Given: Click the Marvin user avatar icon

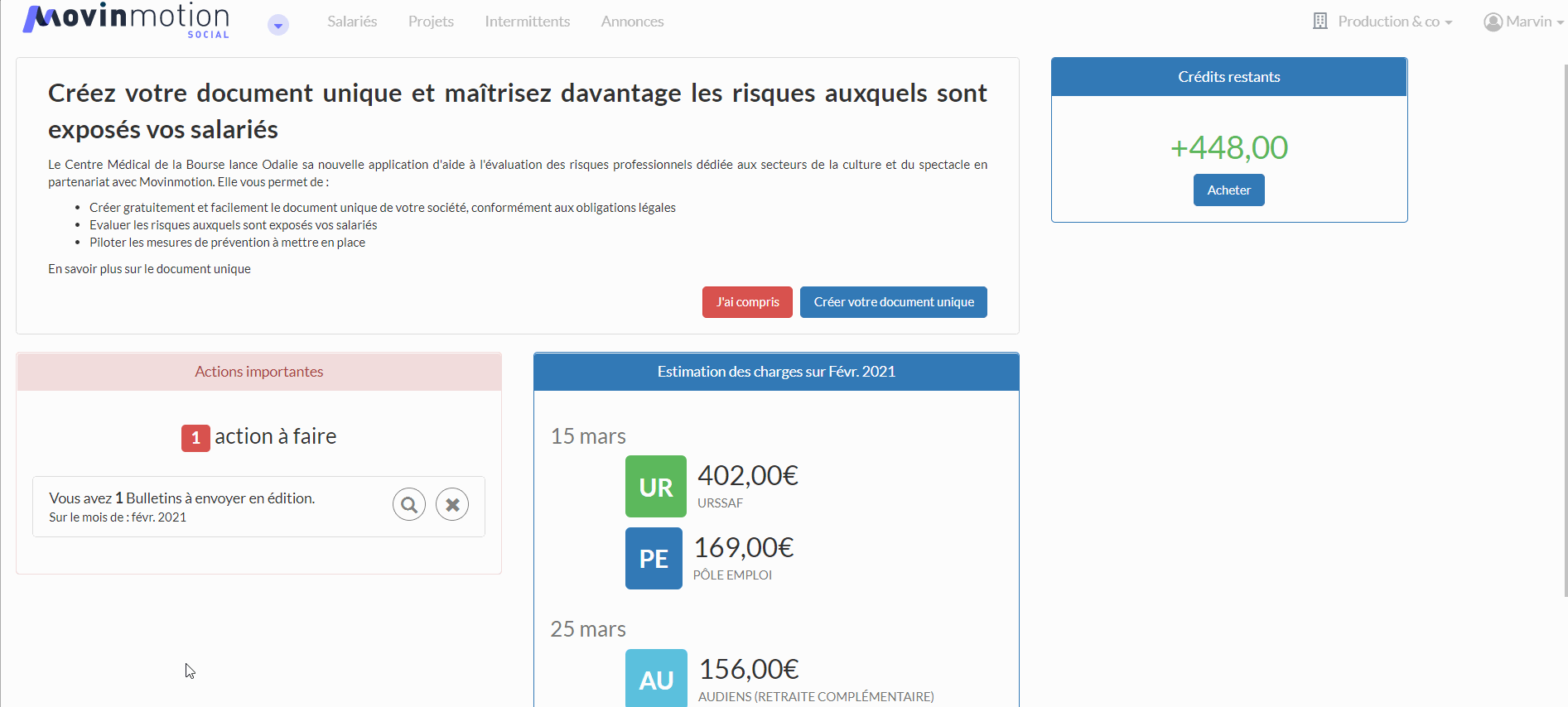Looking at the screenshot, I should tap(1493, 22).
